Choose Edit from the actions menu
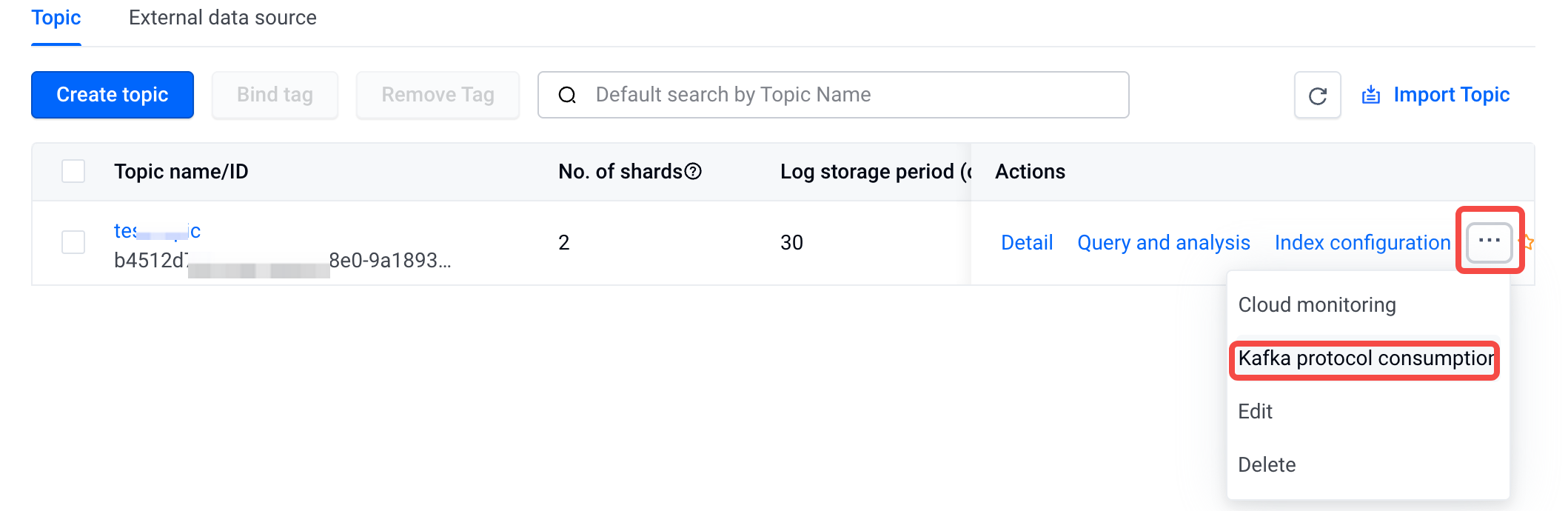Viewport: 1568px width, 511px height. coord(1255,412)
